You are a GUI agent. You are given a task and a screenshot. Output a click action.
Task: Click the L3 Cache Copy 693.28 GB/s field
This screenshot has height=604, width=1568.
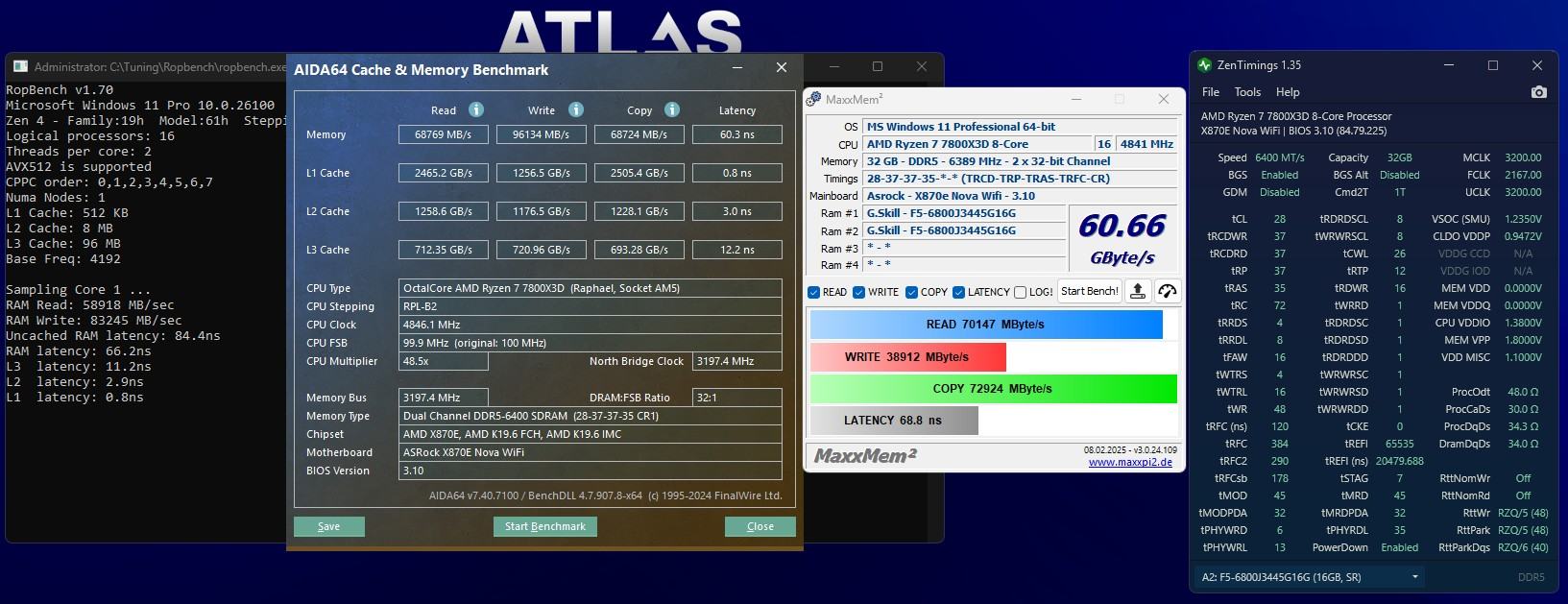(639, 250)
